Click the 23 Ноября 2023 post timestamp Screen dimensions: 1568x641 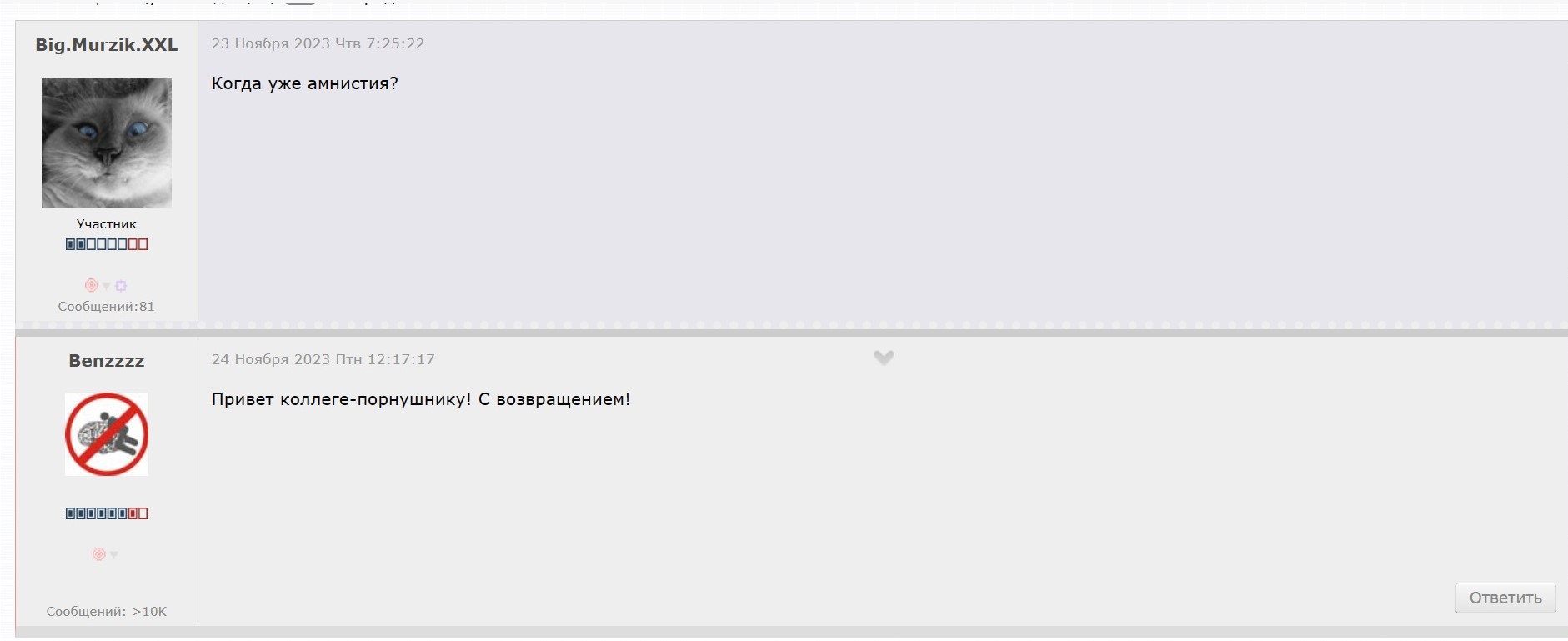tap(318, 43)
